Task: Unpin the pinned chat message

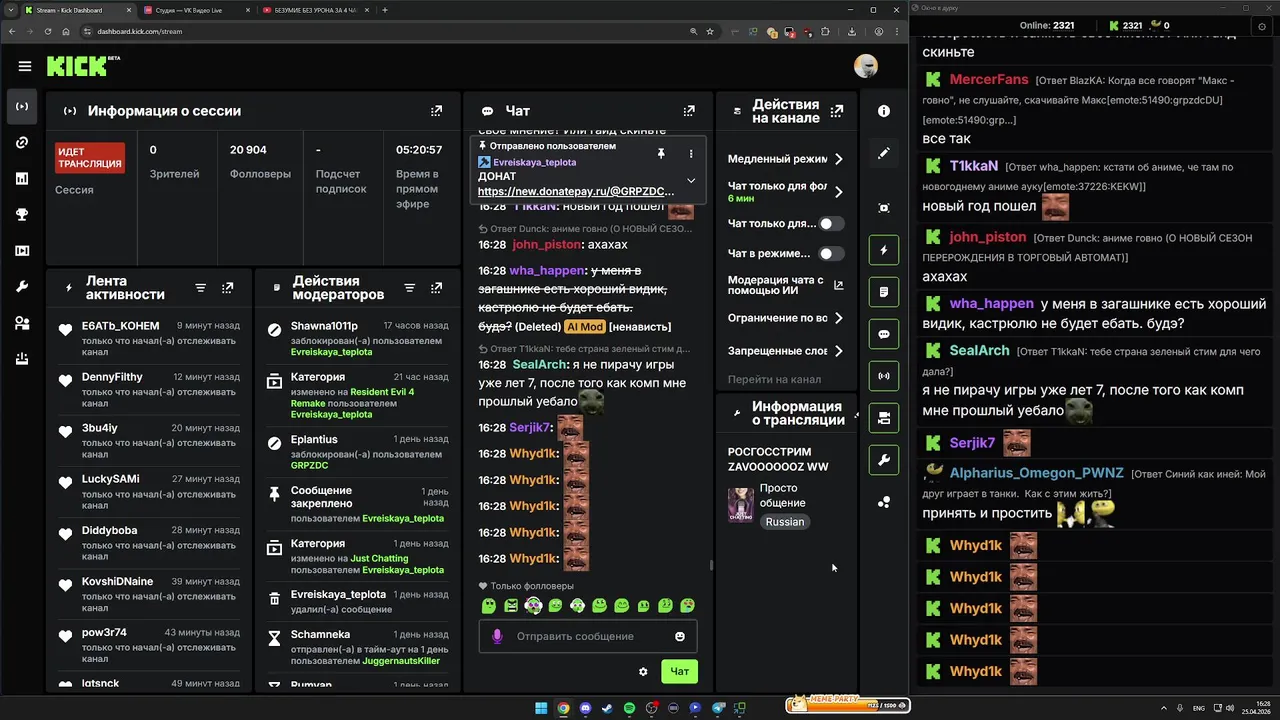Action: (x=661, y=153)
